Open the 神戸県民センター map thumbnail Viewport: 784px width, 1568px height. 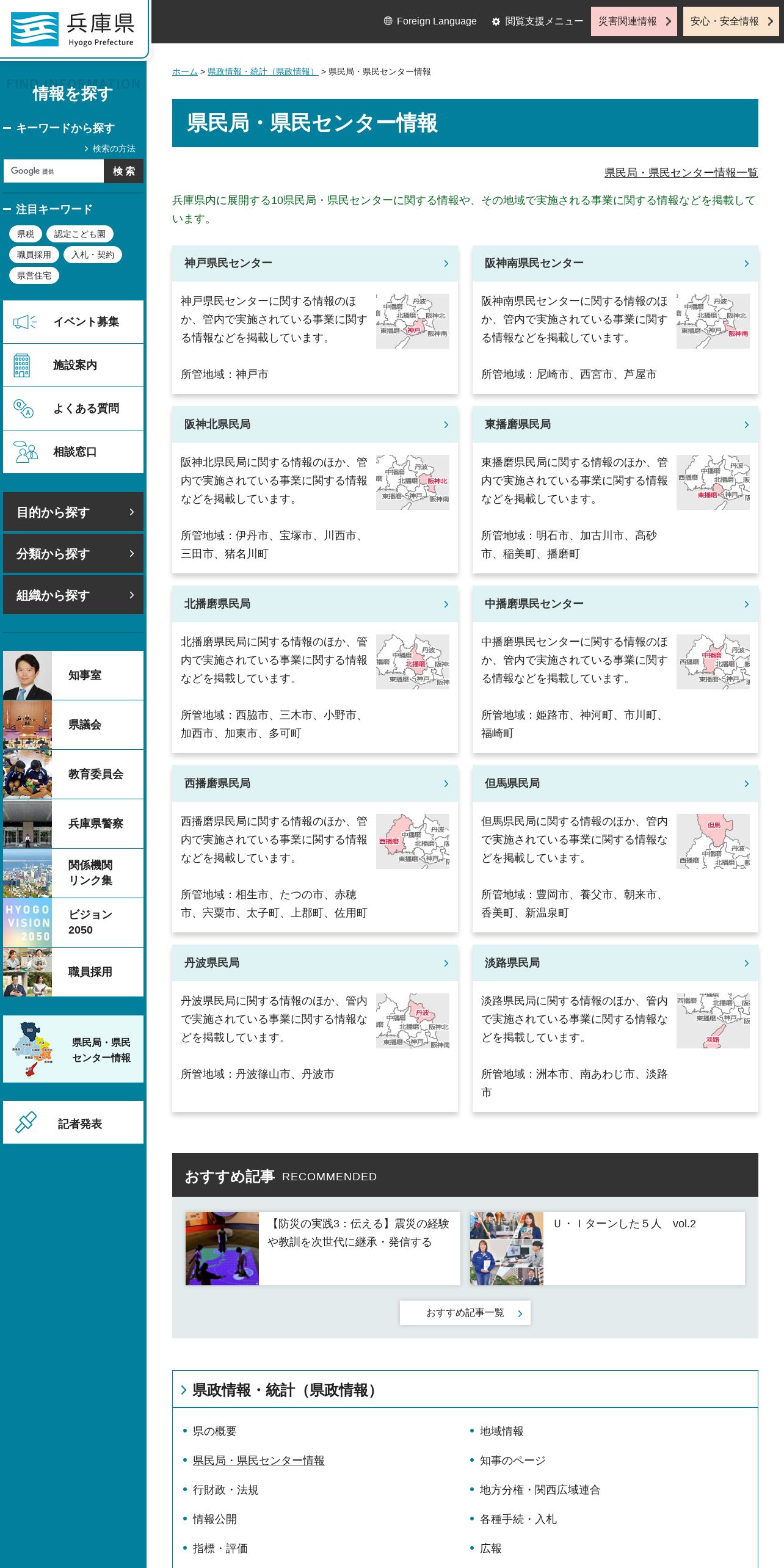(413, 321)
